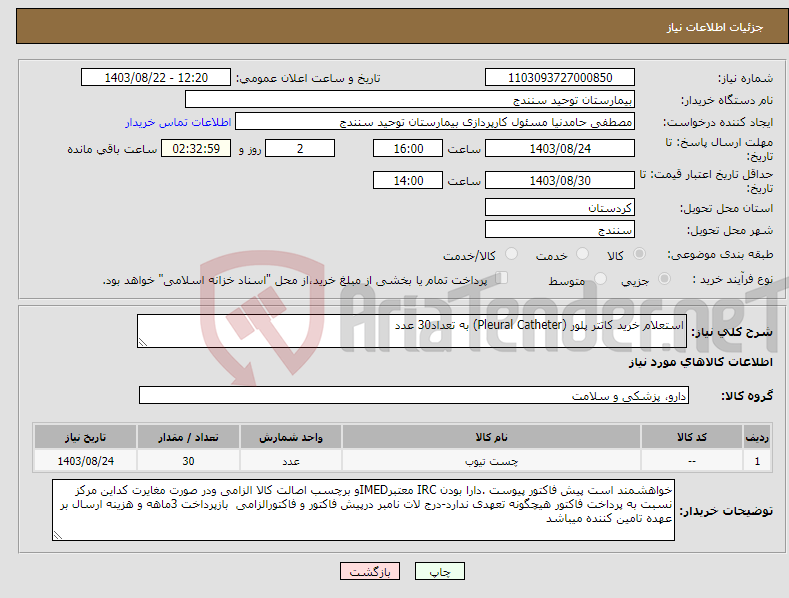Click the quantity cell showing 30
The height and width of the screenshot is (598, 789).
pos(188,461)
